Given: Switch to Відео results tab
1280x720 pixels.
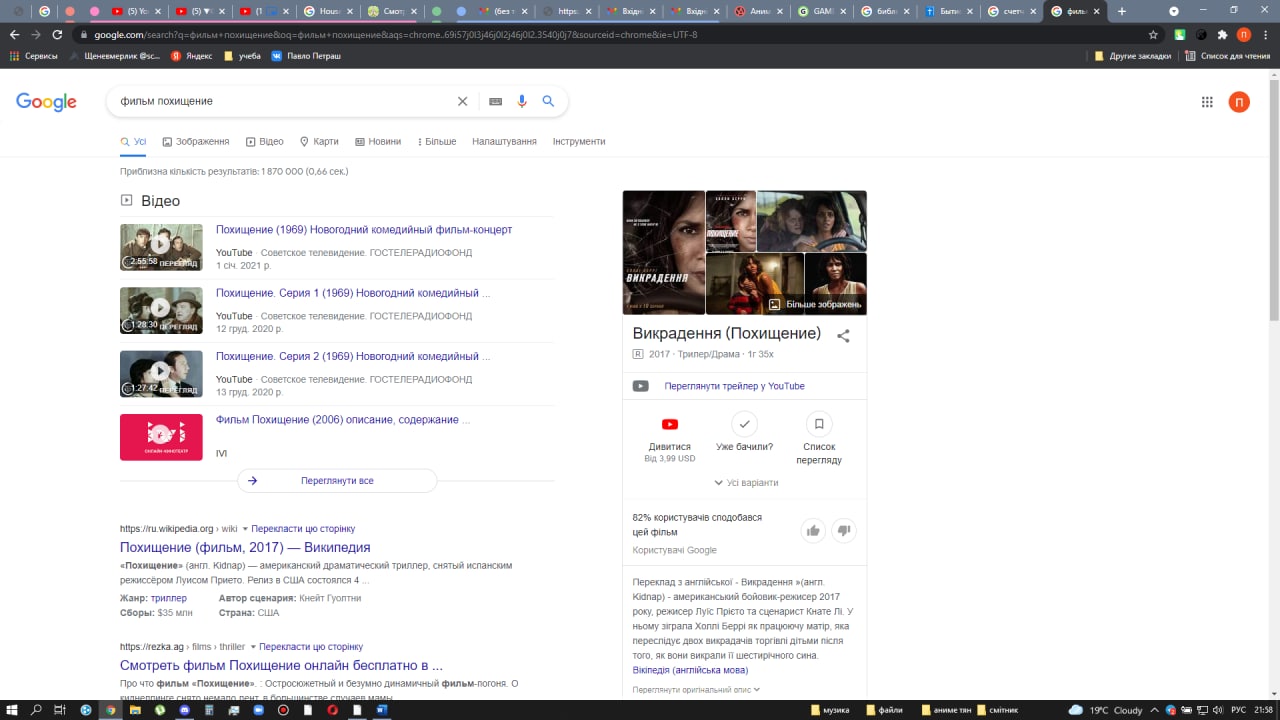Looking at the screenshot, I should (265, 141).
